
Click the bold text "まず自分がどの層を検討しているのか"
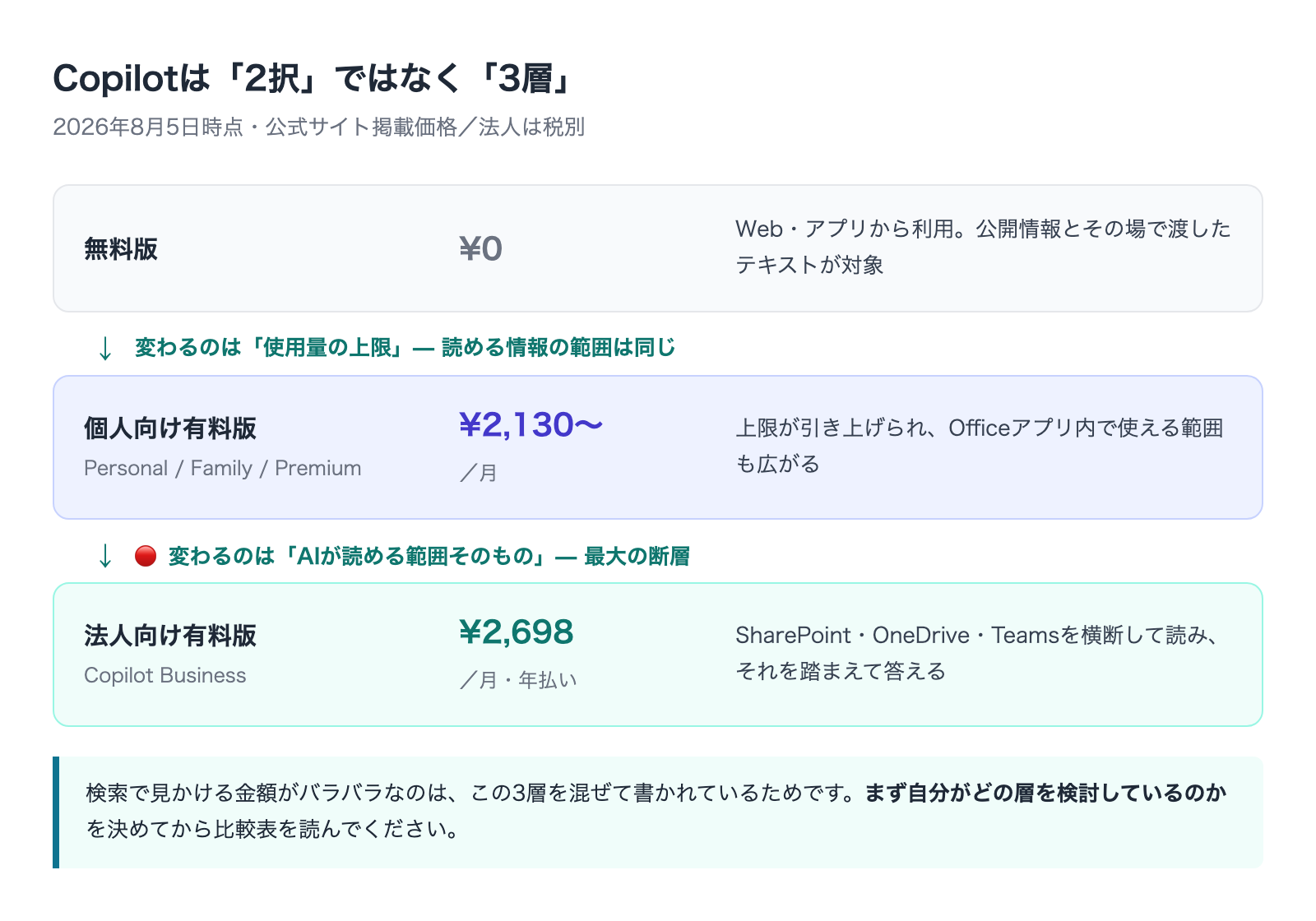point(1045,793)
